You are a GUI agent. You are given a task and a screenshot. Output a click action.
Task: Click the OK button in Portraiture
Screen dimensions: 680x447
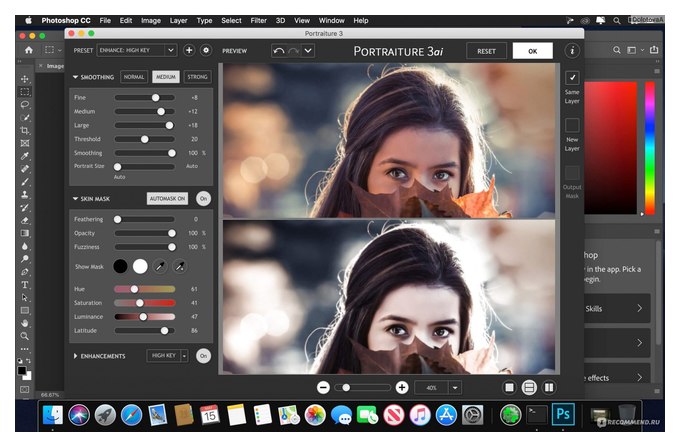click(x=533, y=51)
